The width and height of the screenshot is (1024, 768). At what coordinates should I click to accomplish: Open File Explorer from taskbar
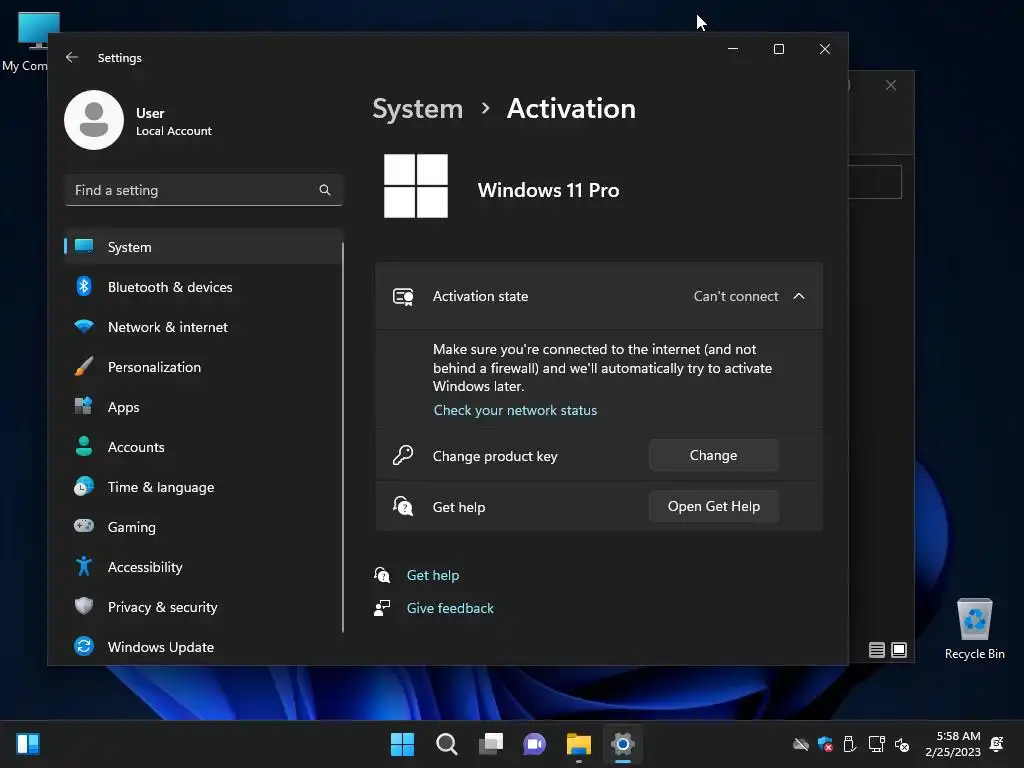[x=579, y=744]
